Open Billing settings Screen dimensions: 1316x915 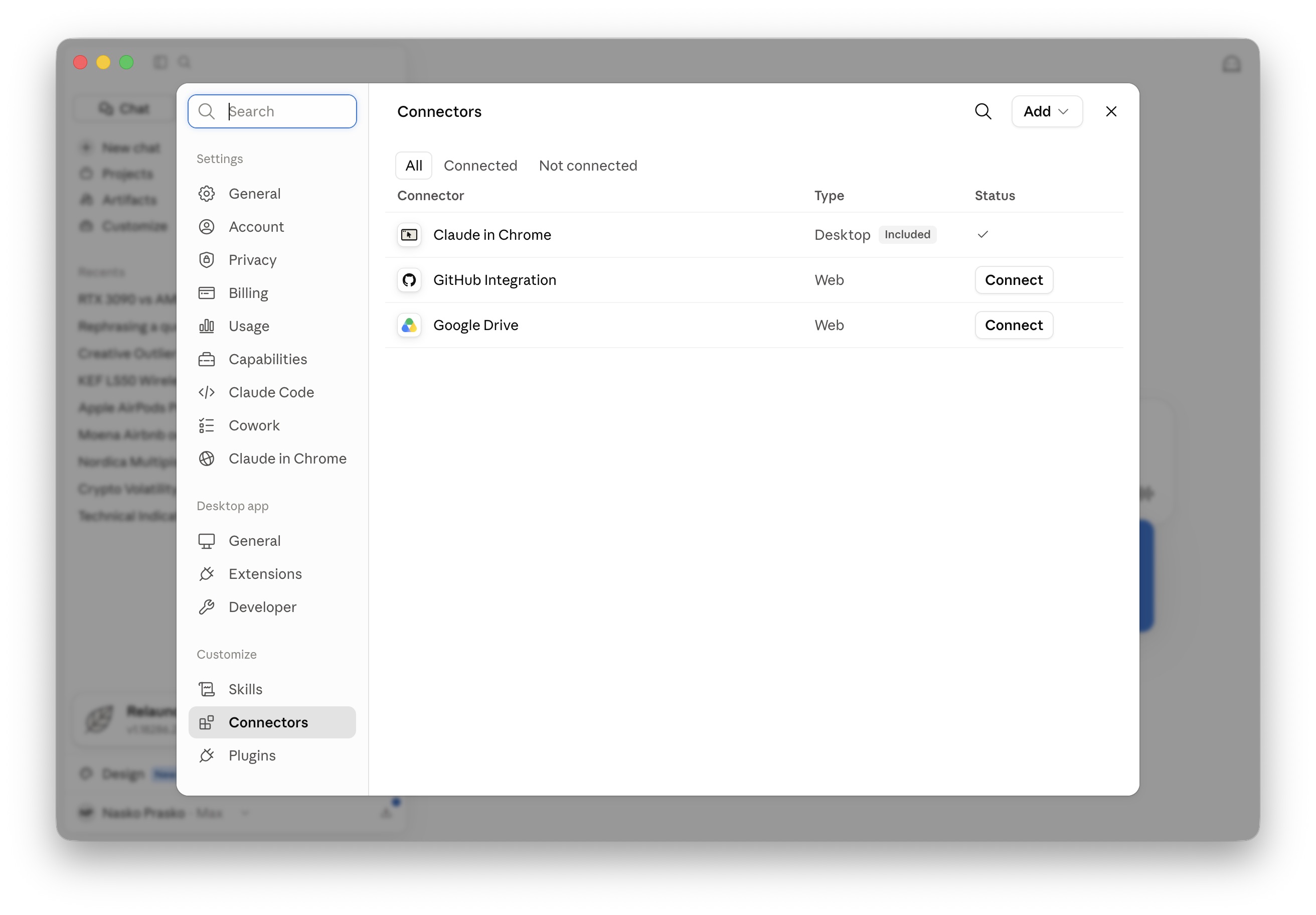pyautogui.click(x=272, y=293)
